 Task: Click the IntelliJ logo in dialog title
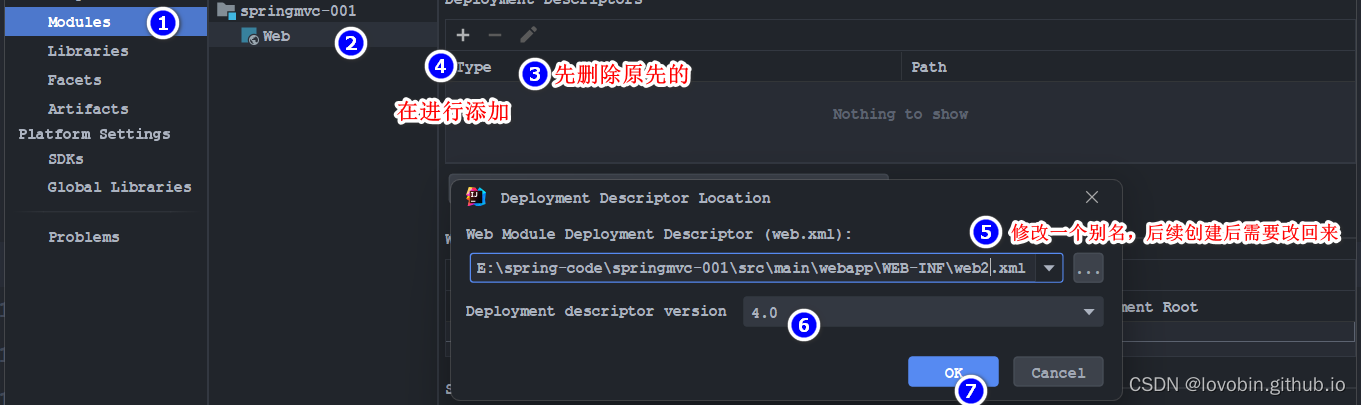pyautogui.click(x=476, y=197)
